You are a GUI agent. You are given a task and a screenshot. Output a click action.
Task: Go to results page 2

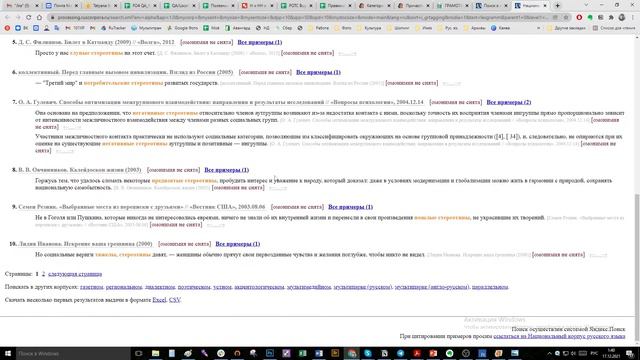43,274
